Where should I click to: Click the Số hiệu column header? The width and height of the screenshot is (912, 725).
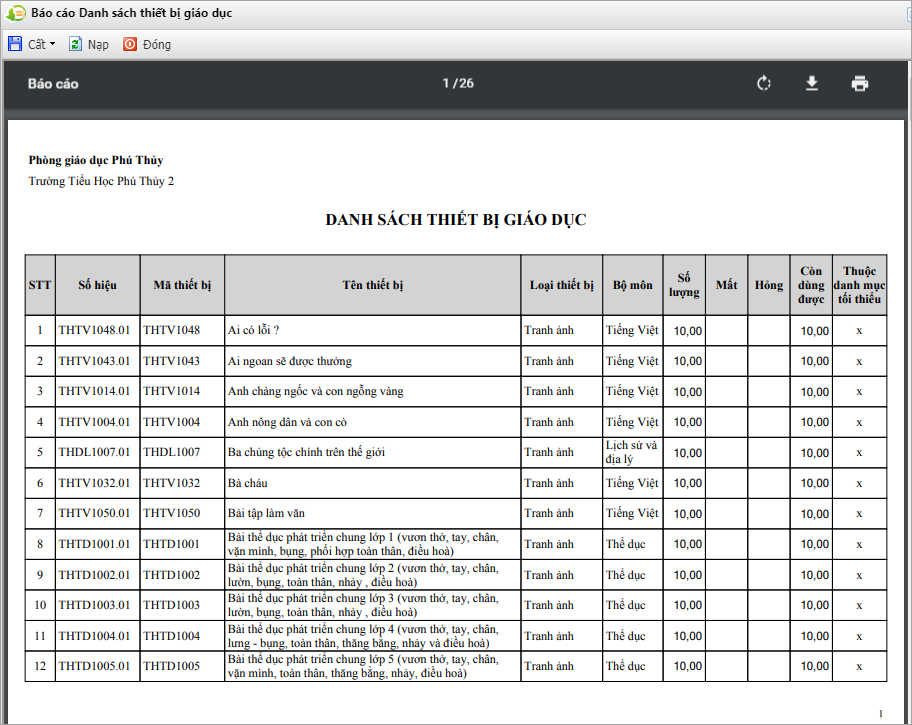(98, 285)
